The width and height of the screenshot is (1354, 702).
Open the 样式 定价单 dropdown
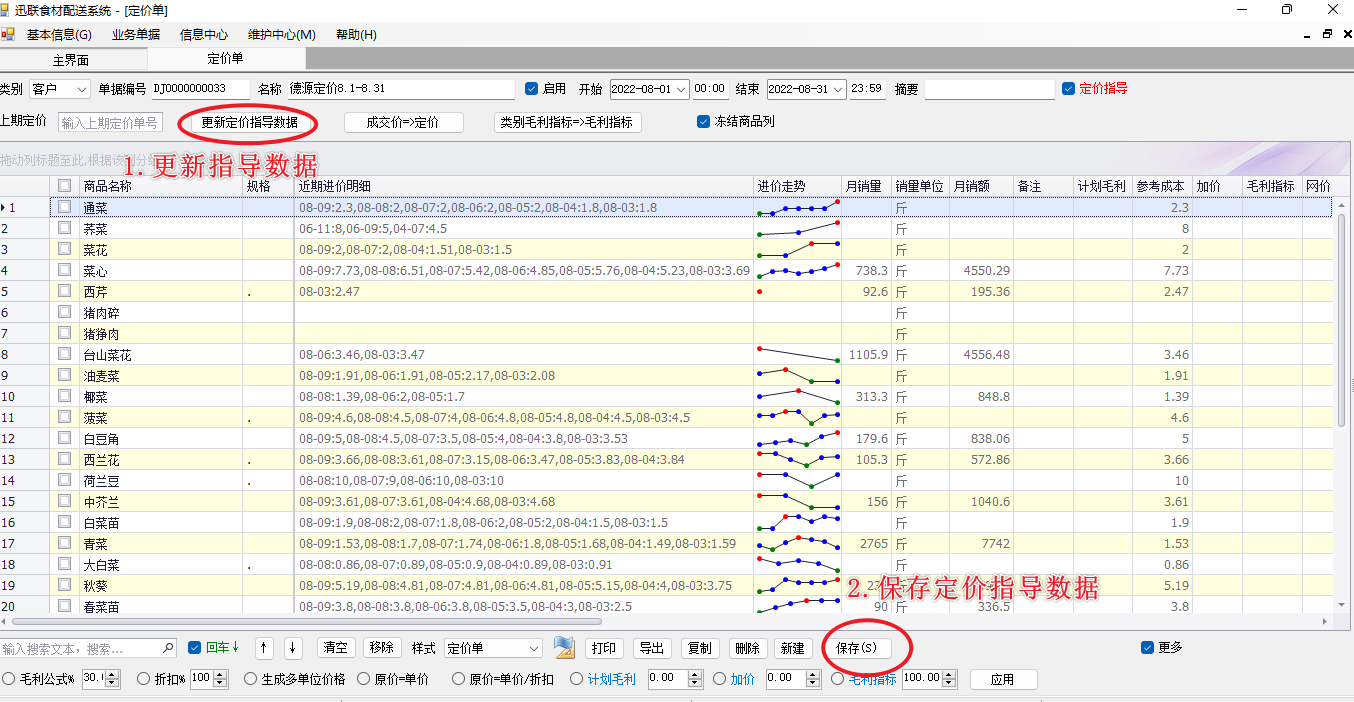494,648
